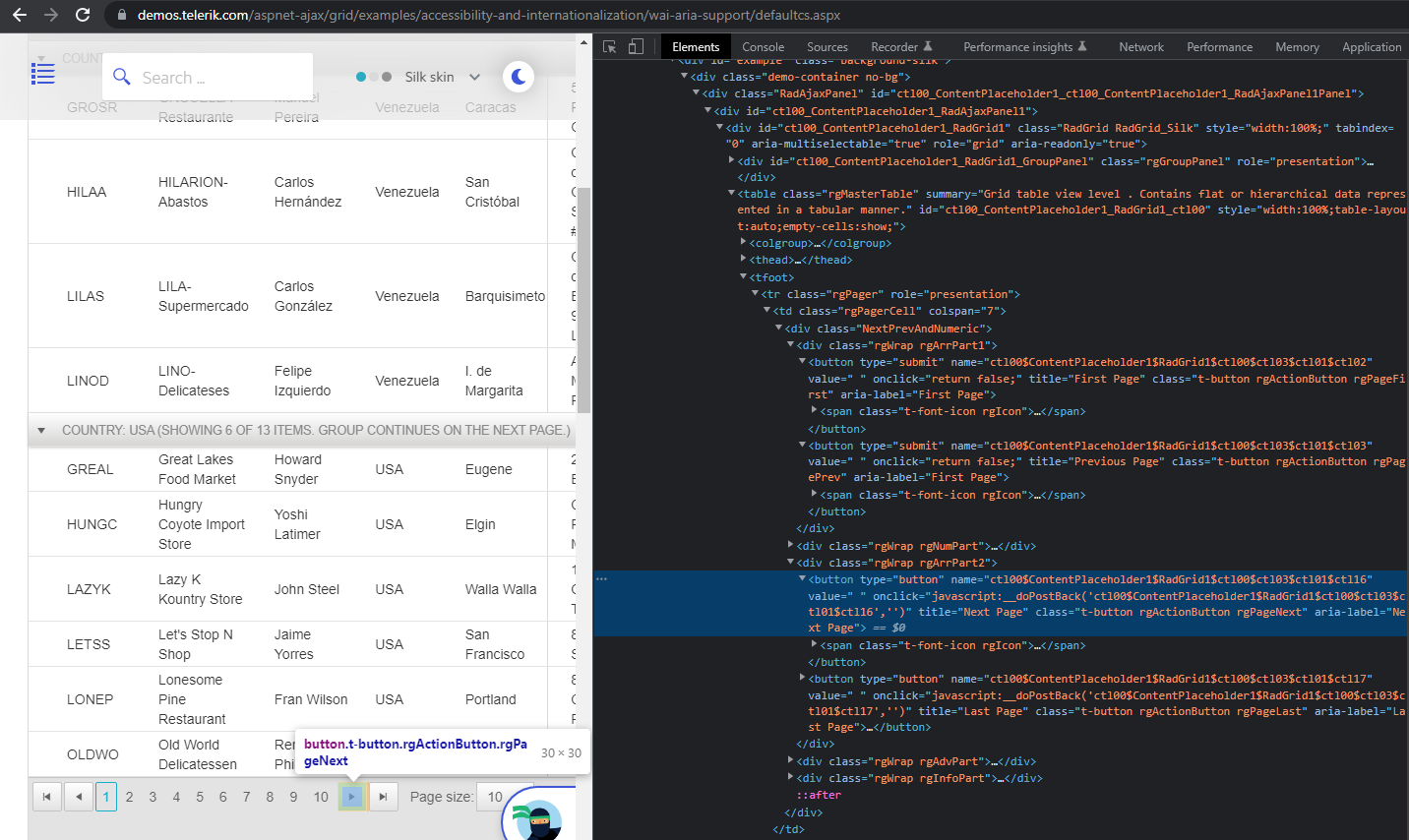Select page 6 in the pager
Image resolution: width=1409 pixels, height=840 pixels.
pos(222,797)
